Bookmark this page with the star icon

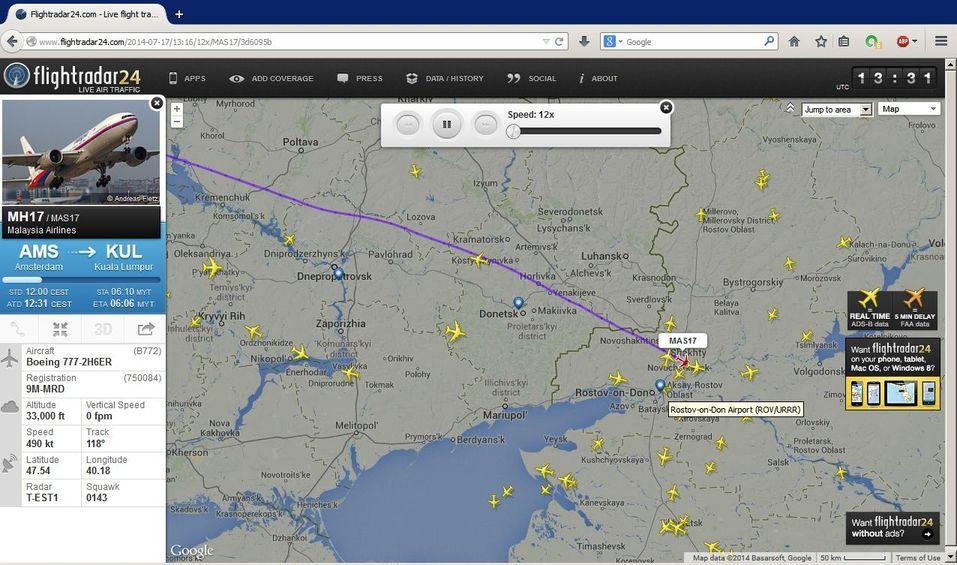click(821, 41)
